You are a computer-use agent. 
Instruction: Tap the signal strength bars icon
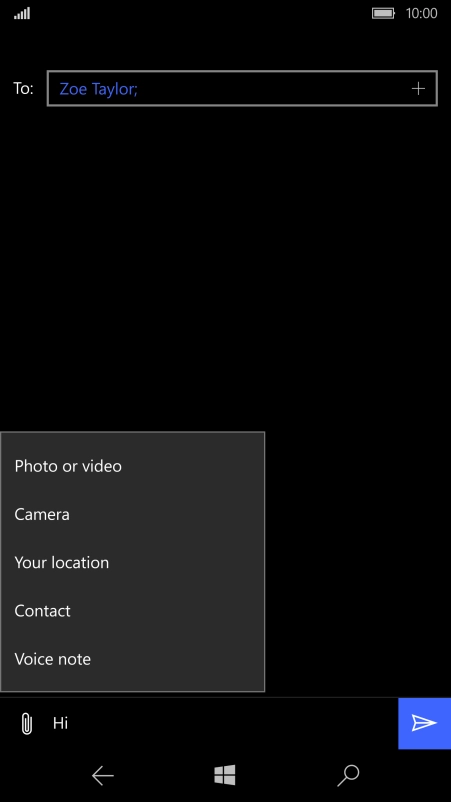pos(22,13)
